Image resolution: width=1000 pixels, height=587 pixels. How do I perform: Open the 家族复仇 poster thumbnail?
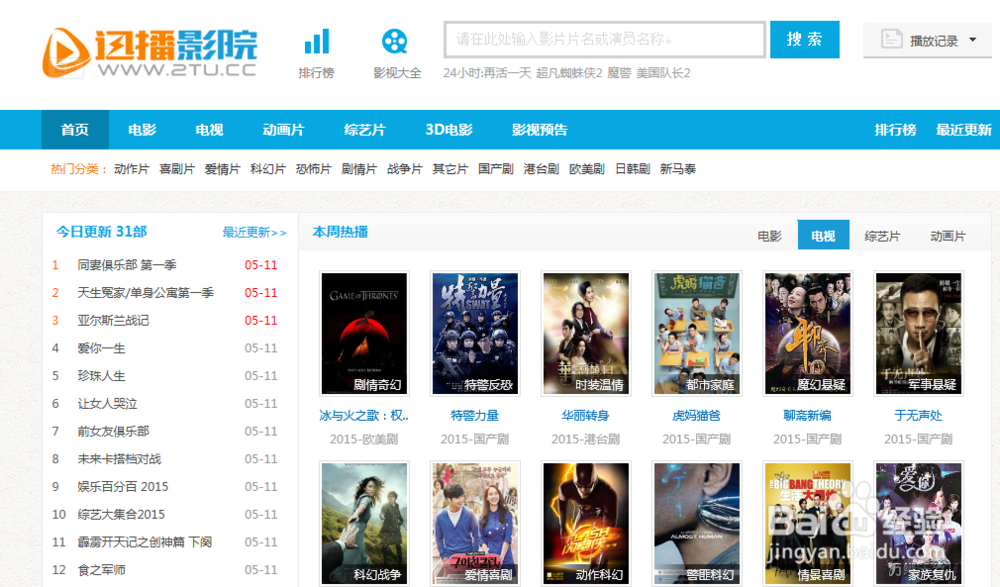pyautogui.click(x=918, y=523)
